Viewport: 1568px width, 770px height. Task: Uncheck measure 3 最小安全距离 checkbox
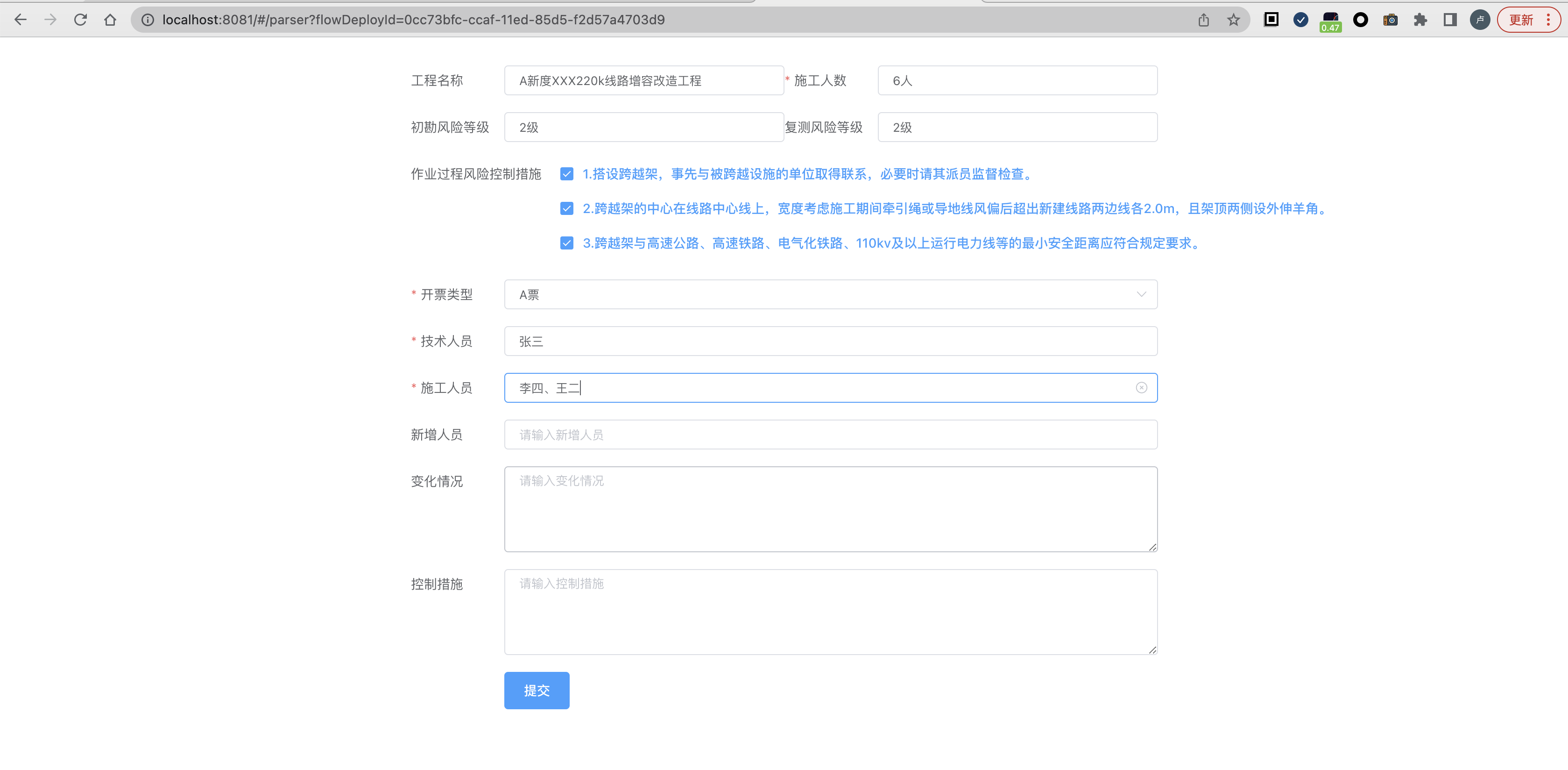[x=567, y=243]
